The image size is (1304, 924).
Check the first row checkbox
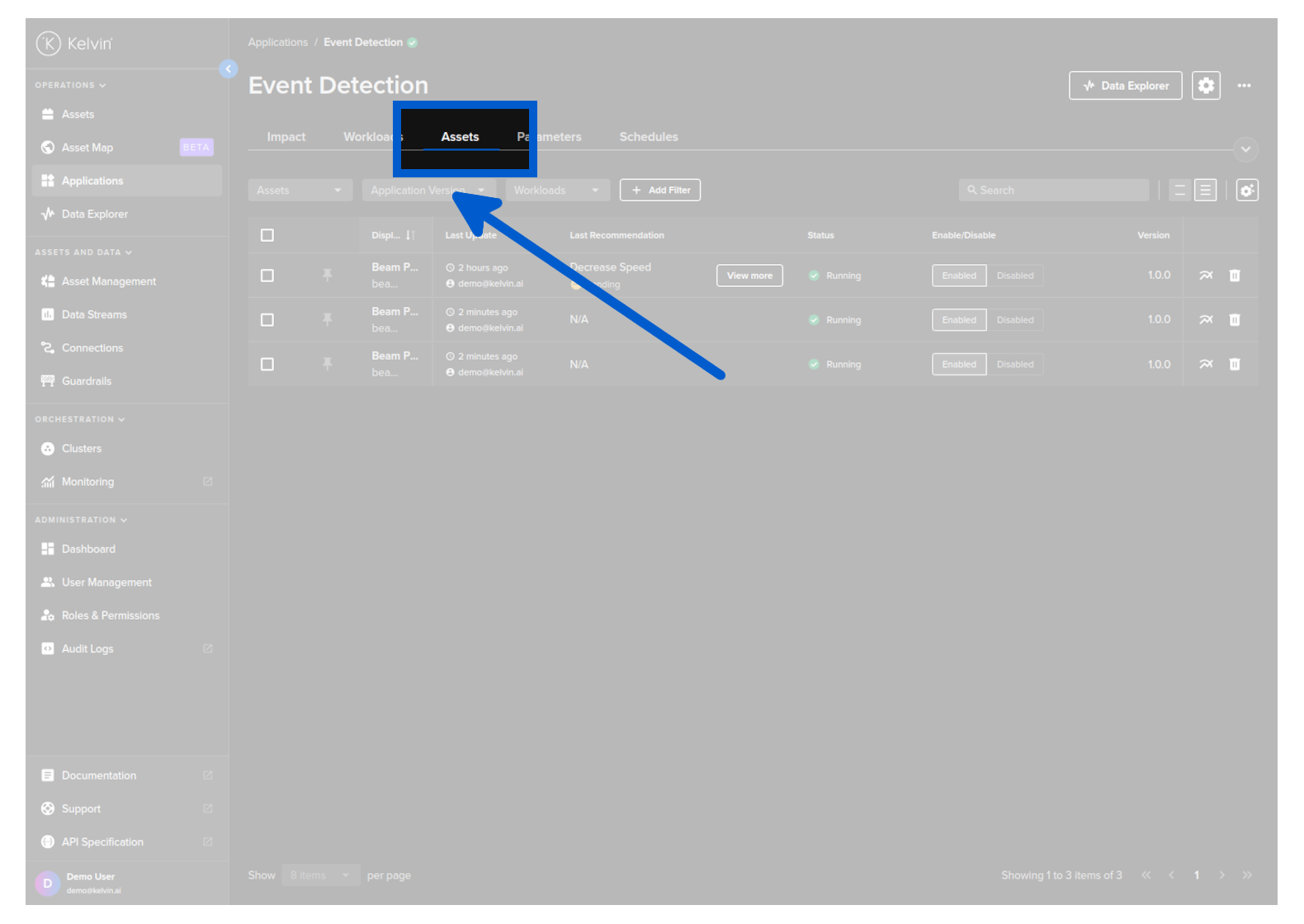267,276
